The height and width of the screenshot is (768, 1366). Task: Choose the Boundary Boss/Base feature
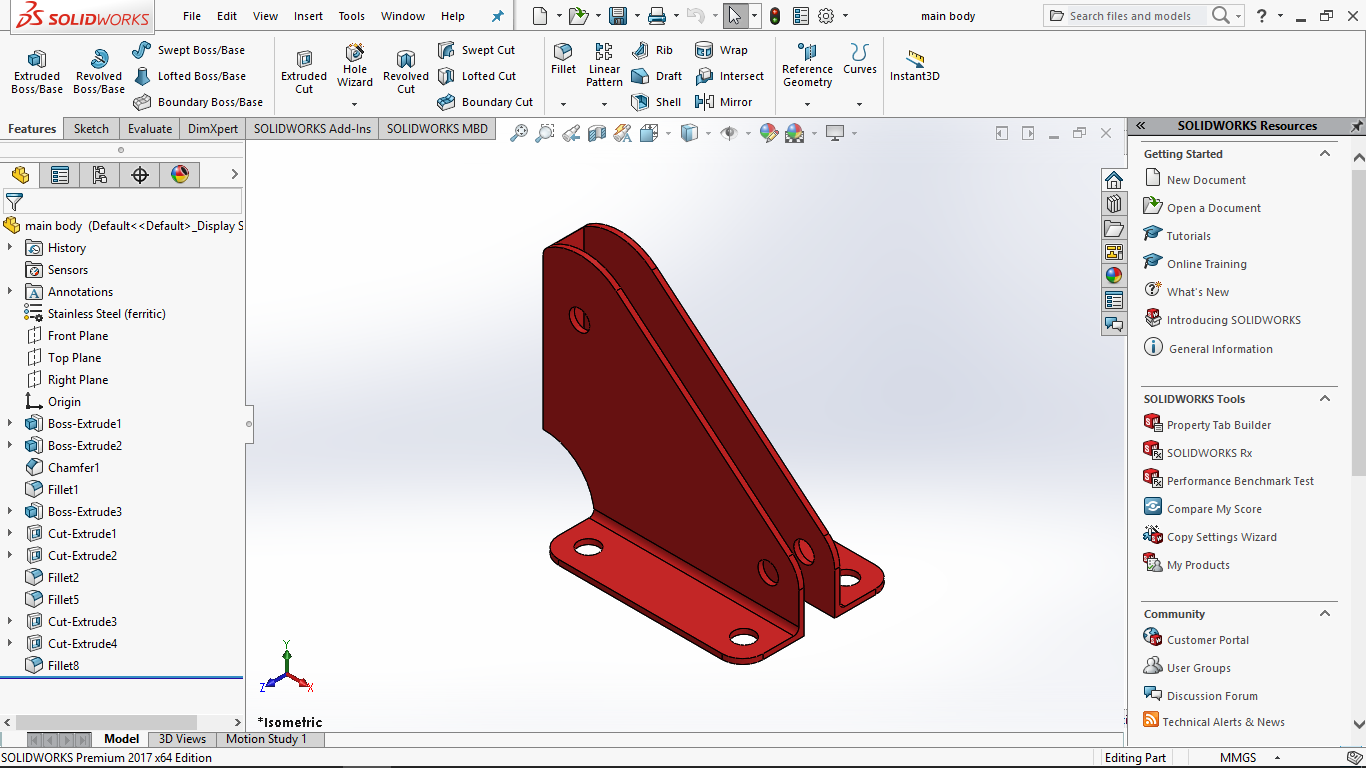[x=197, y=102]
